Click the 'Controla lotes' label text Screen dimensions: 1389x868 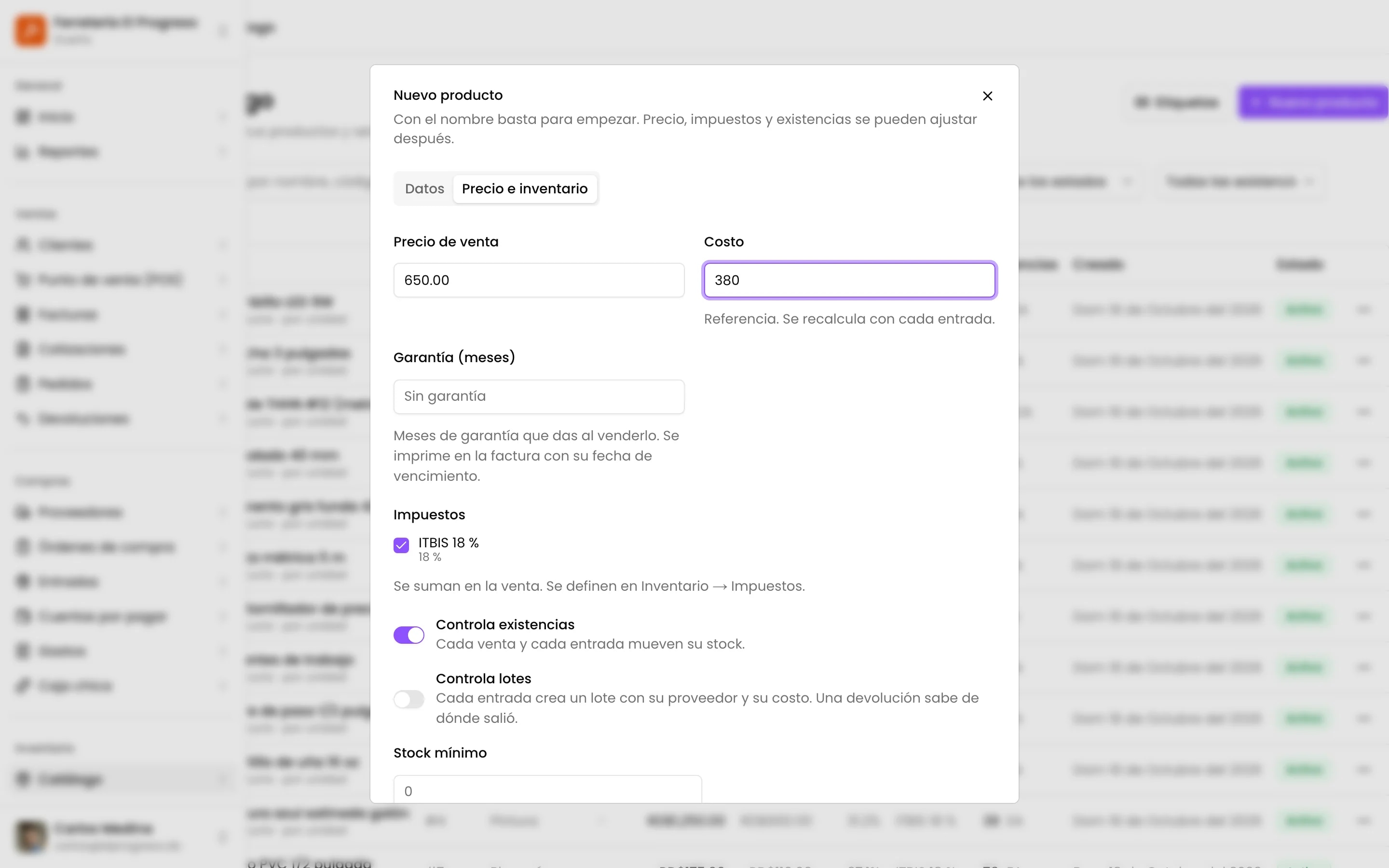pos(483,678)
